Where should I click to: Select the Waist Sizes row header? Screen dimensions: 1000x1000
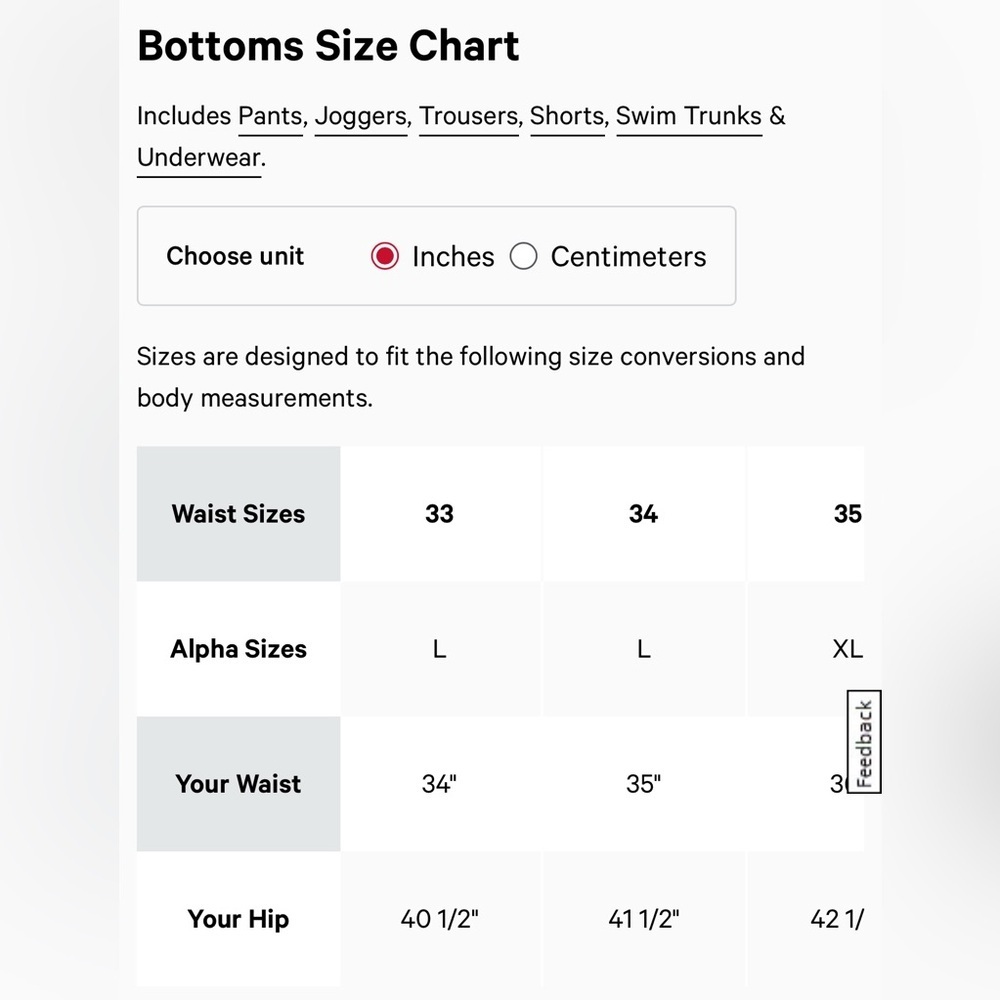239,514
